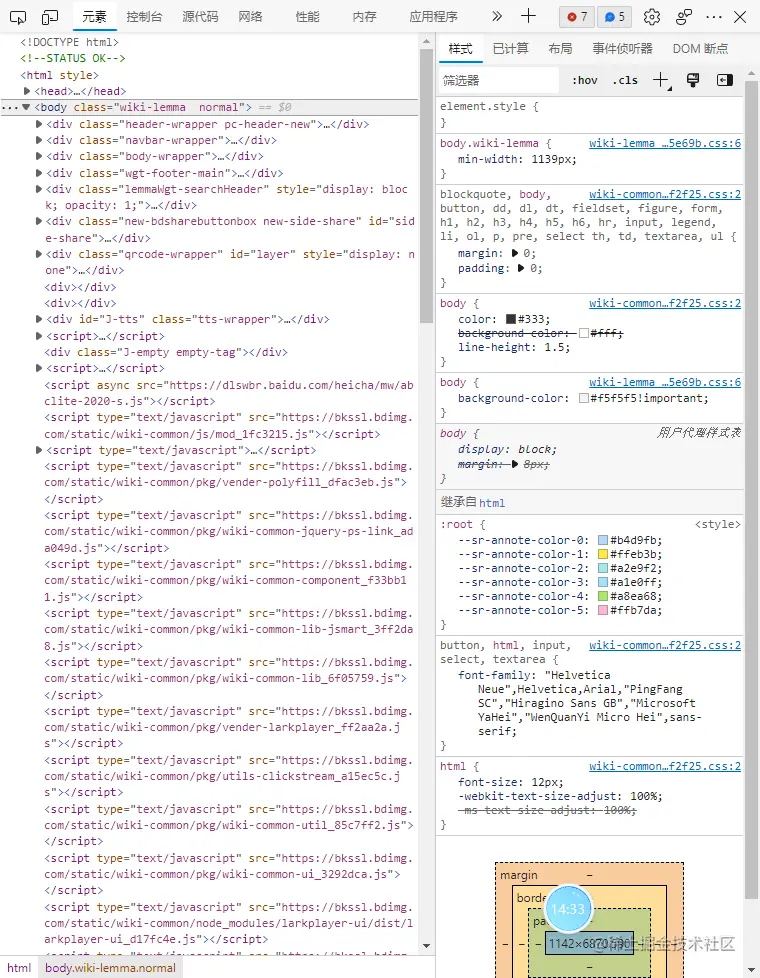Open the 性能 tab
Screen dimensions: 760x978
pos(308,17)
